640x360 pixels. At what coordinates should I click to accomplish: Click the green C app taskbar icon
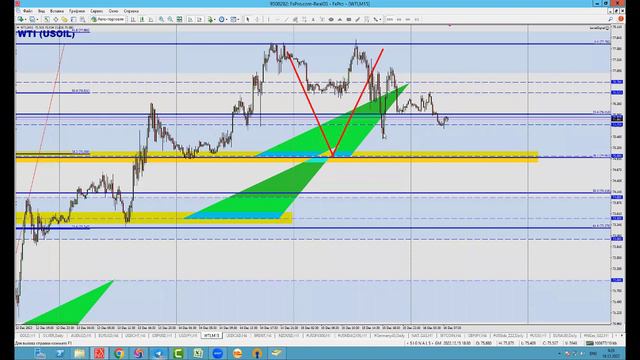pos(178,353)
